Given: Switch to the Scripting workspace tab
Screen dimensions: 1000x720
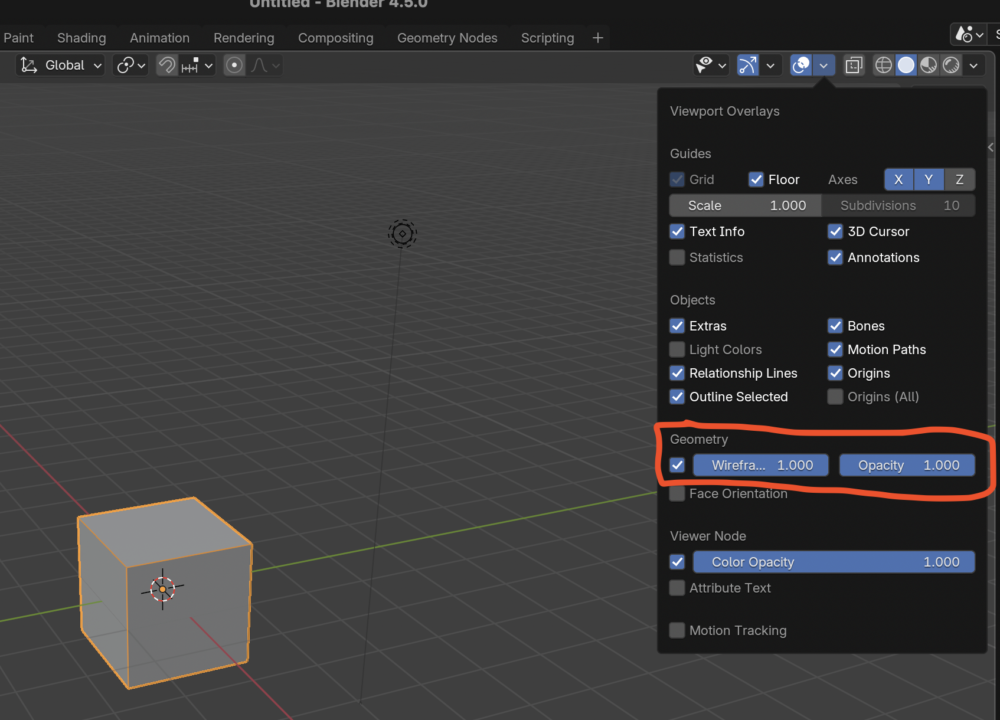Looking at the screenshot, I should pyautogui.click(x=547, y=38).
